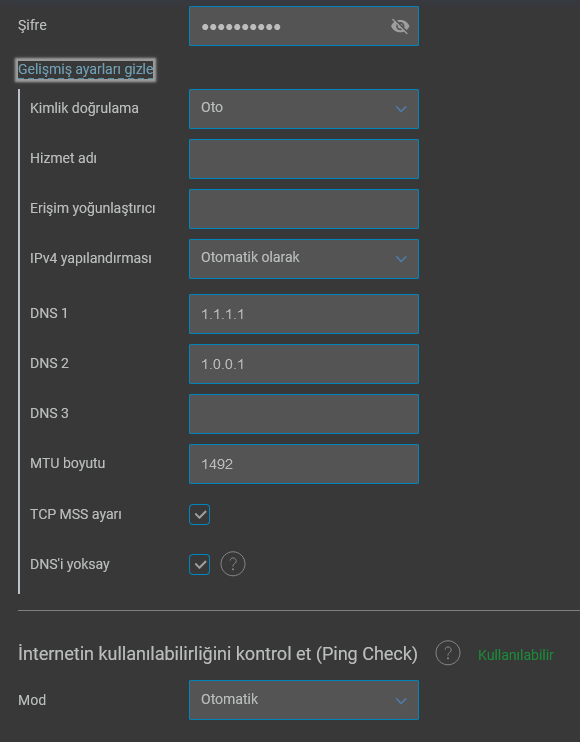This screenshot has width=580, height=742.
Task: Open IPv4 yapılandırması dropdown set to Otomatik olarak
Action: [x=304, y=259]
